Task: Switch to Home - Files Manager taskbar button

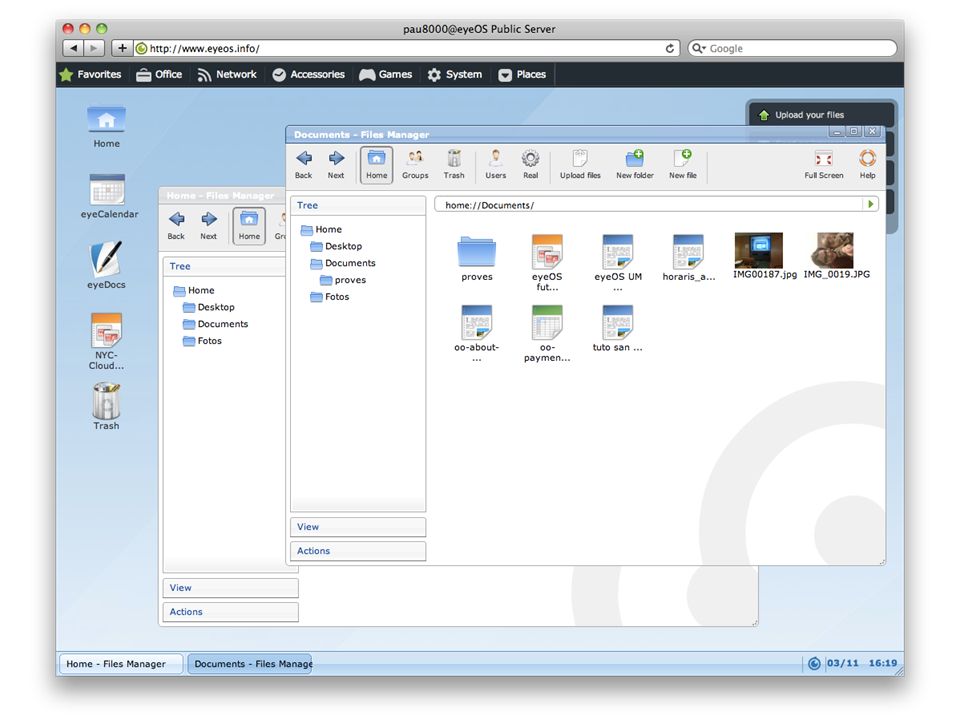Action: coord(121,664)
